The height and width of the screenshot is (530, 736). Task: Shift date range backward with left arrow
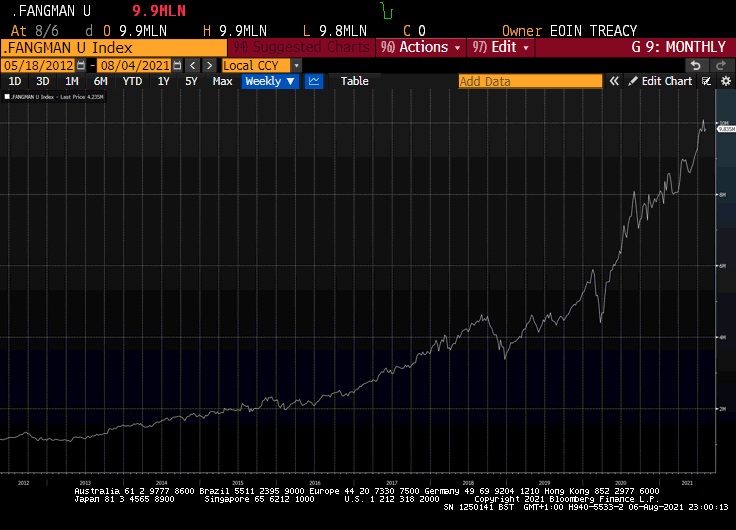click(193, 65)
